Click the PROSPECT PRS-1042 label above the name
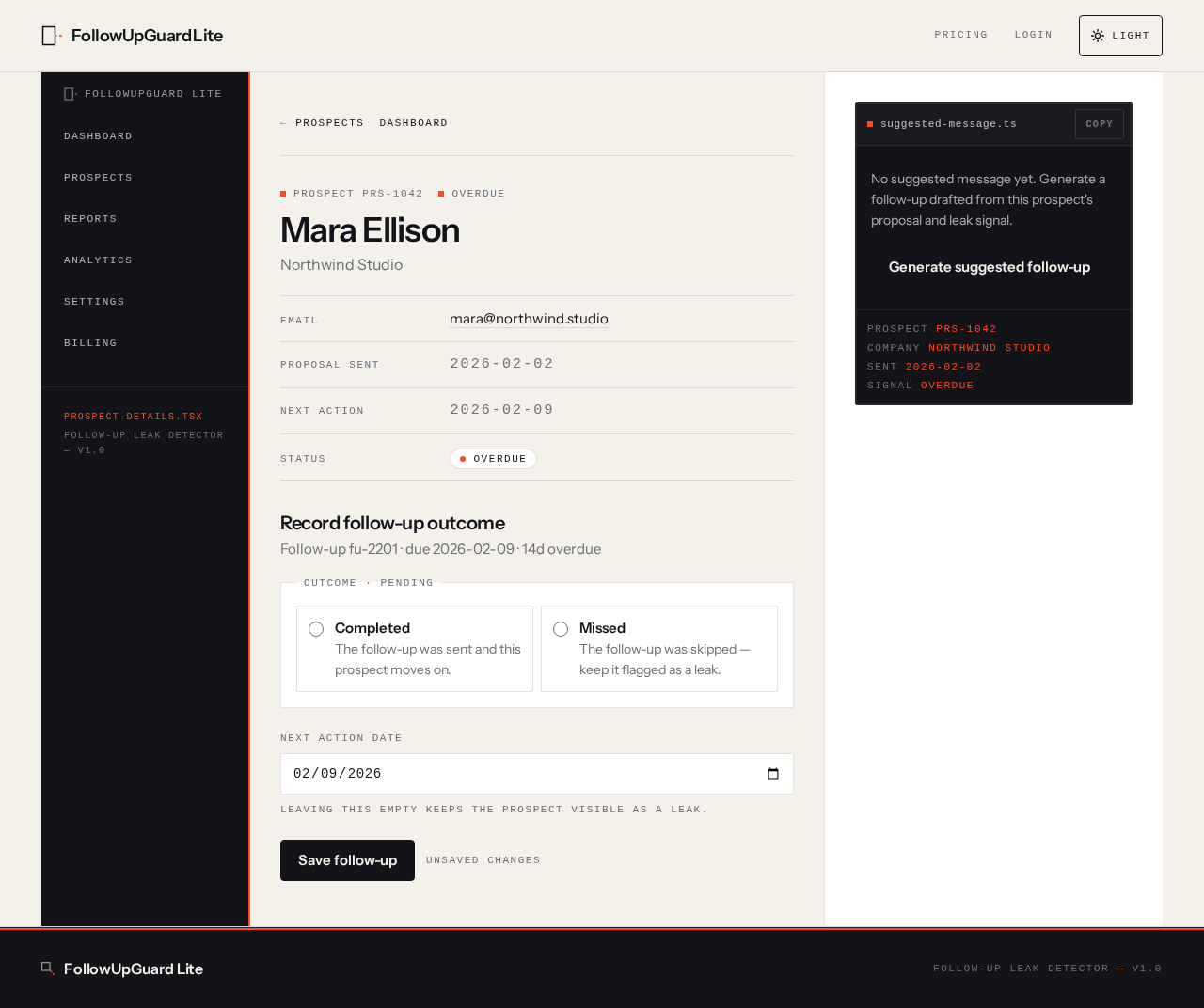 pos(352,194)
